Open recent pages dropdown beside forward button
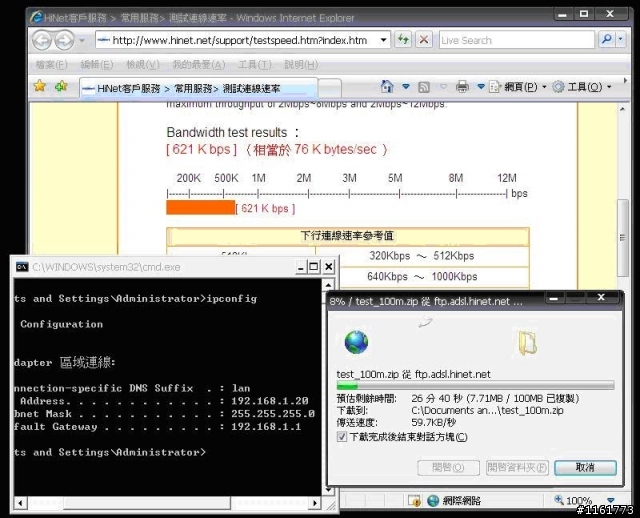The image size is (640, 518). coord(82,40)
